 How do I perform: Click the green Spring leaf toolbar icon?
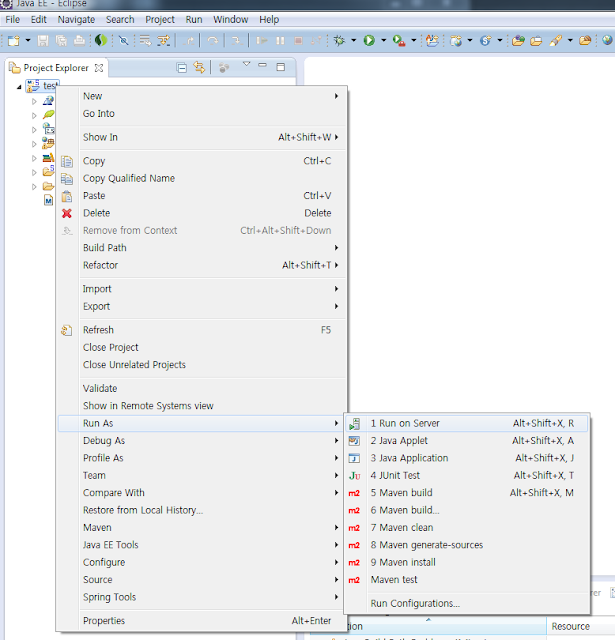tap(100, 40)
